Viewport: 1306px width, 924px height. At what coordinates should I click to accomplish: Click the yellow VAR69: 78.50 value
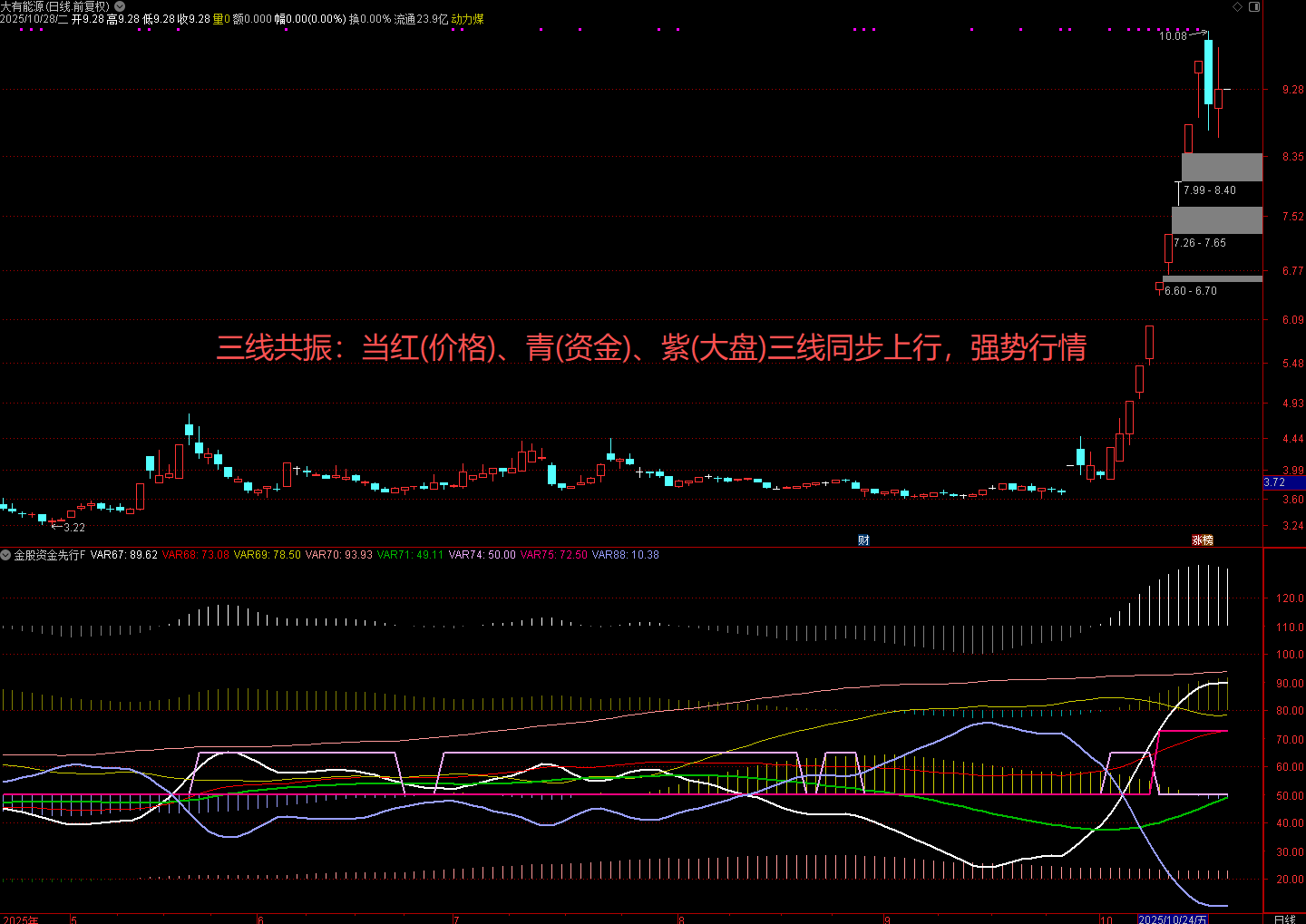coord(268,555)
